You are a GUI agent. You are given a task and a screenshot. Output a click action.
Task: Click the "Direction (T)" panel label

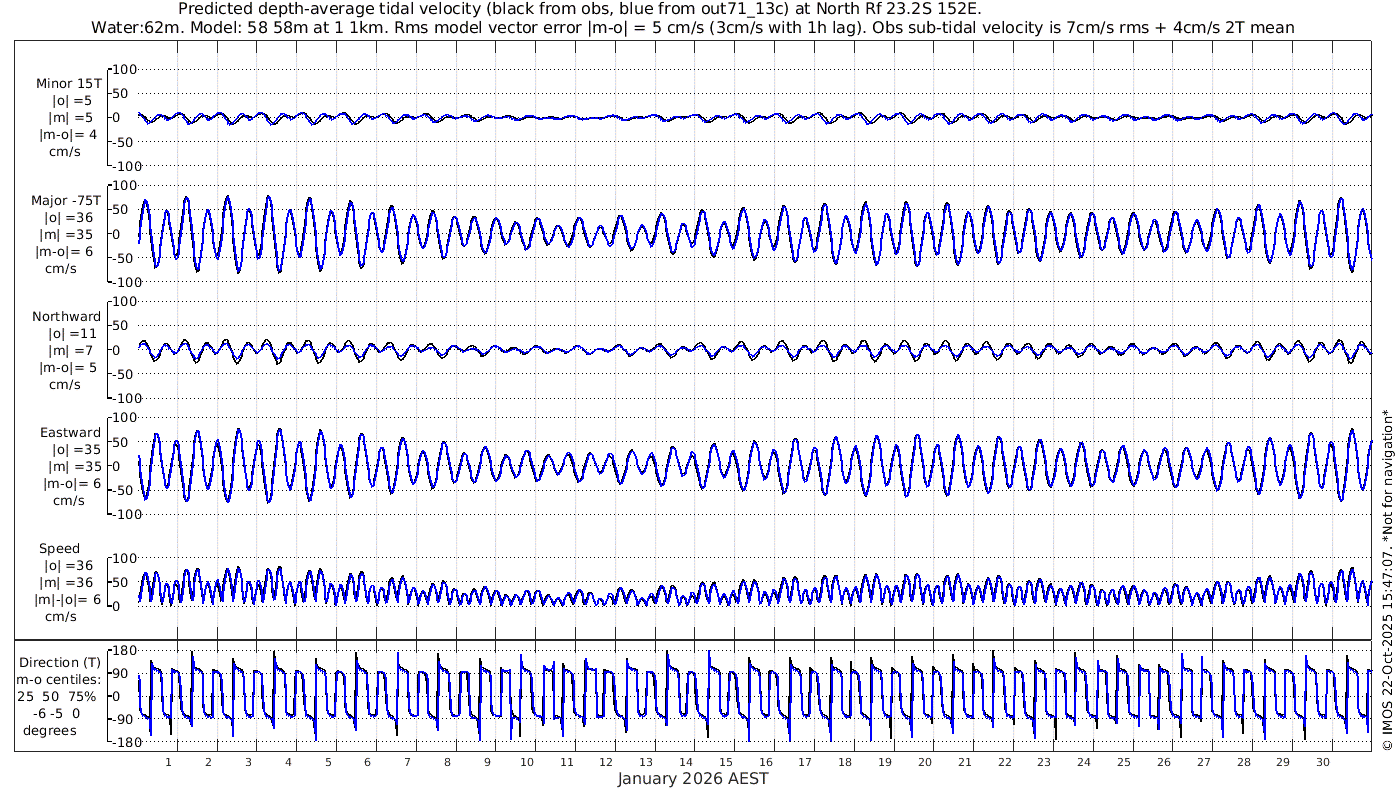[62, 663]
